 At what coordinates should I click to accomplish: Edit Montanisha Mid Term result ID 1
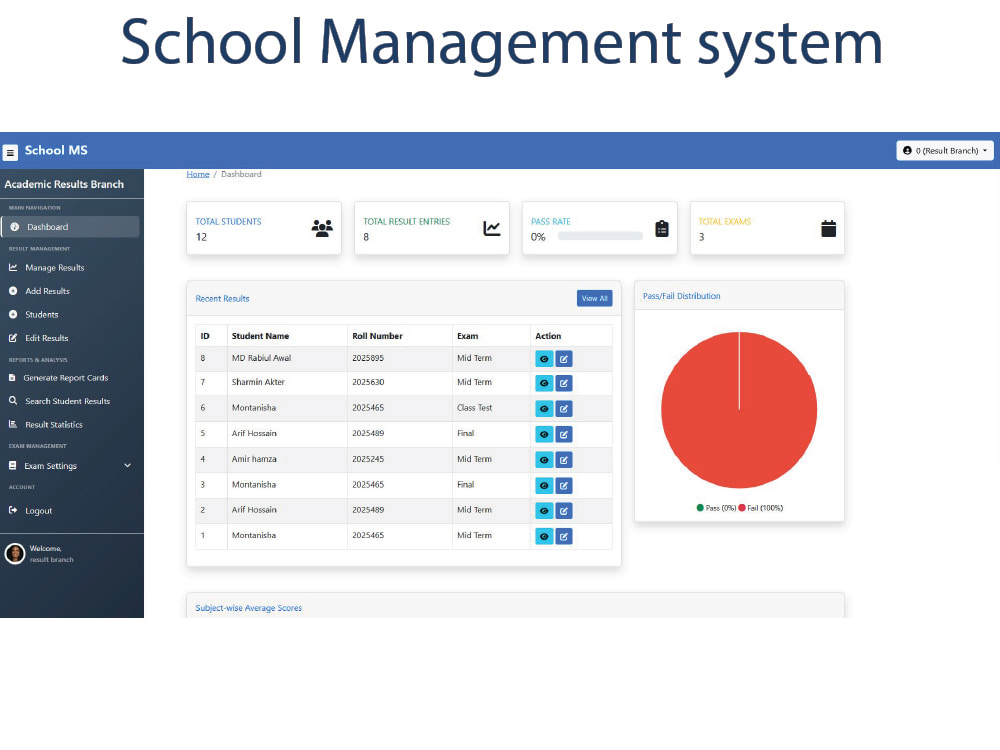pos(564,536)
